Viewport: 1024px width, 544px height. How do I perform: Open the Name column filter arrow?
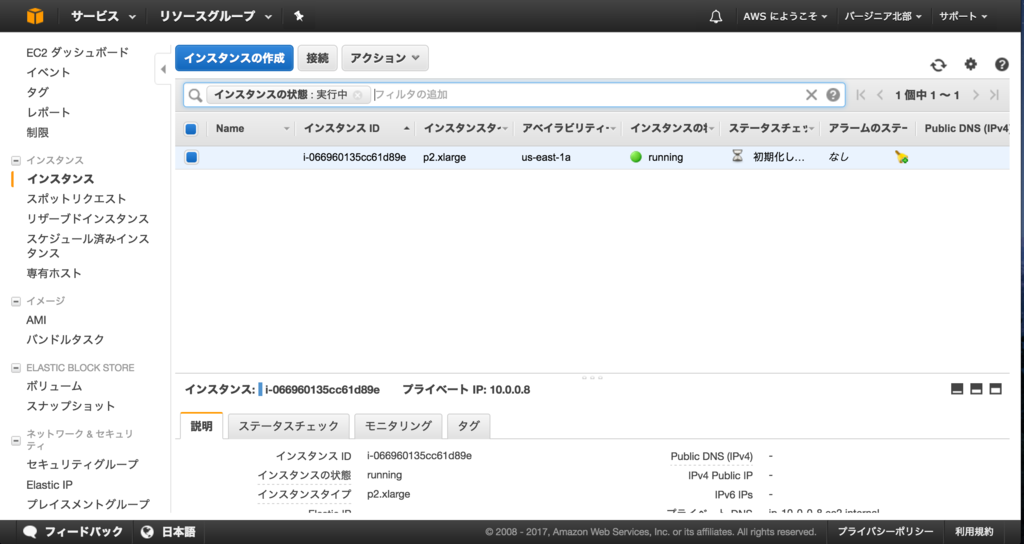(x=286, y=129)
